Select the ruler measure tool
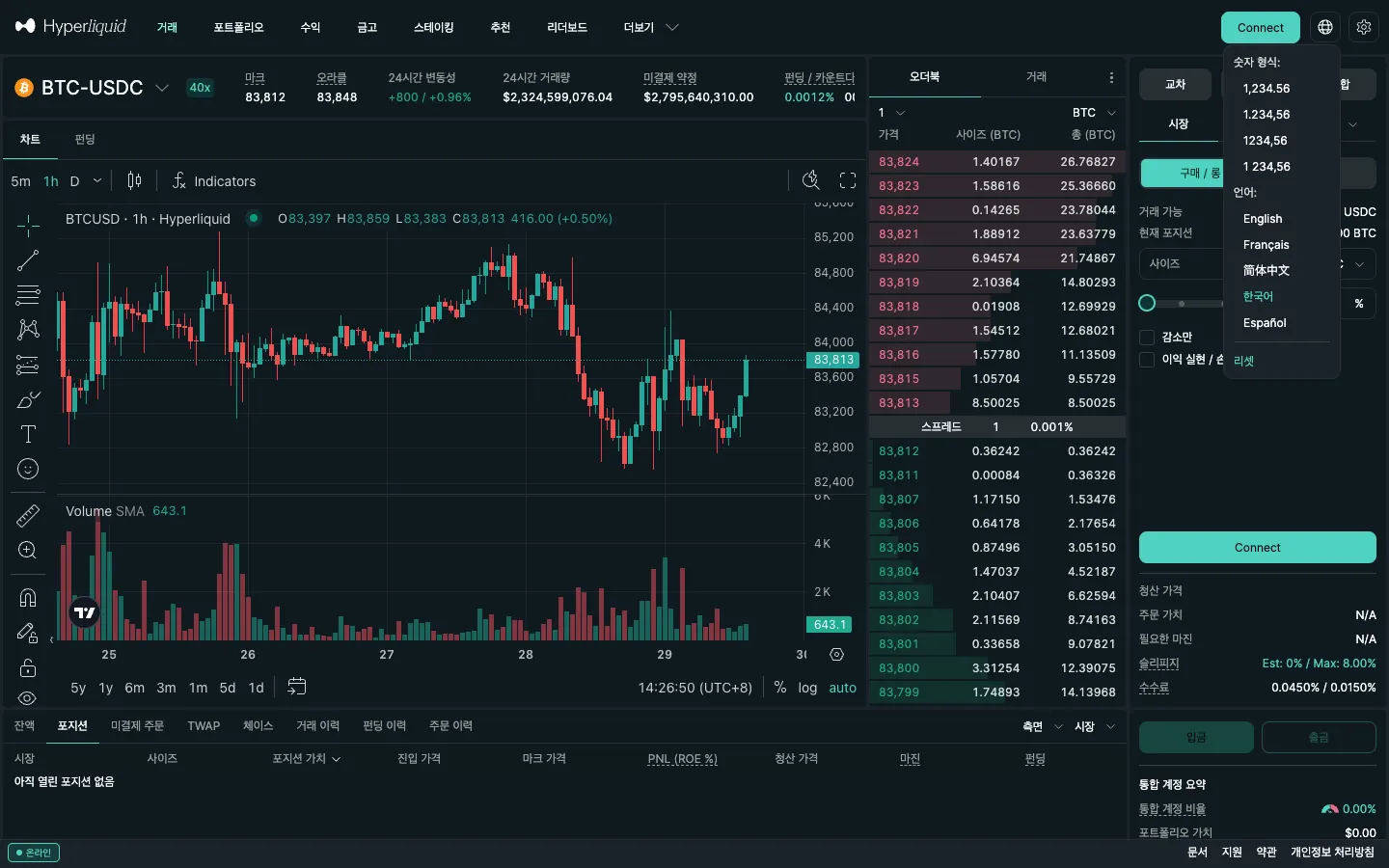The width and height of the screenshot is (1389, 868). tap(28, 515)
